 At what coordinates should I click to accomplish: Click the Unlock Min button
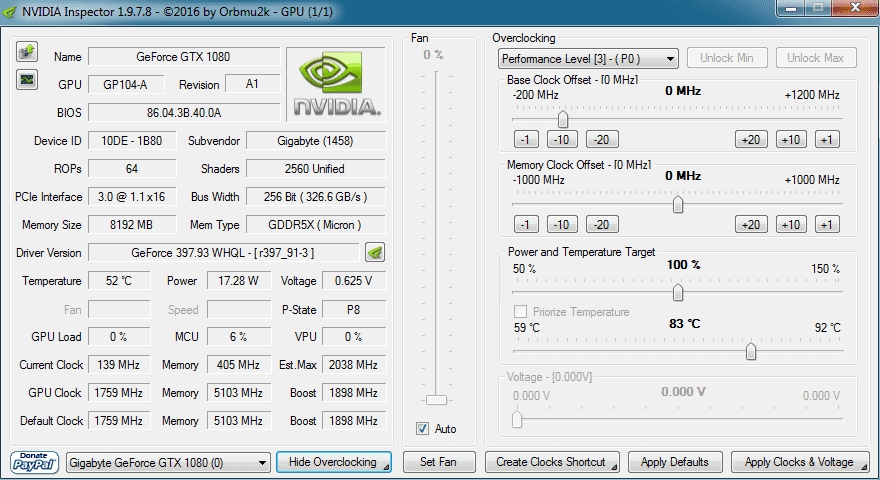click(726, 58)
